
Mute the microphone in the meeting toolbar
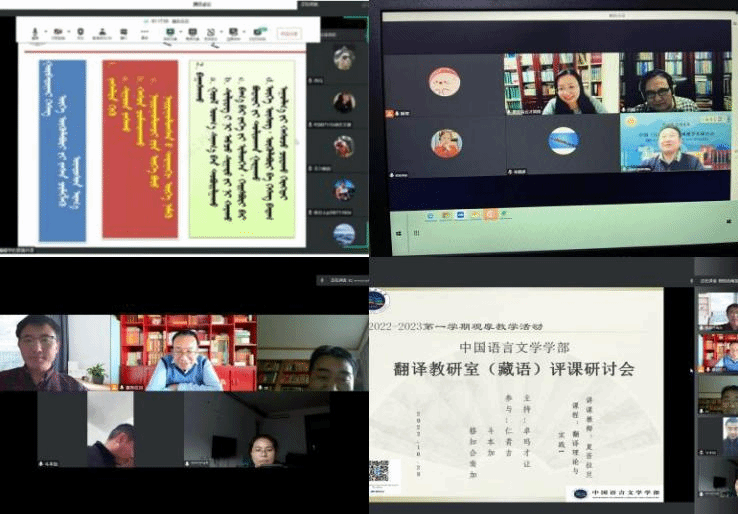[35, 32]
